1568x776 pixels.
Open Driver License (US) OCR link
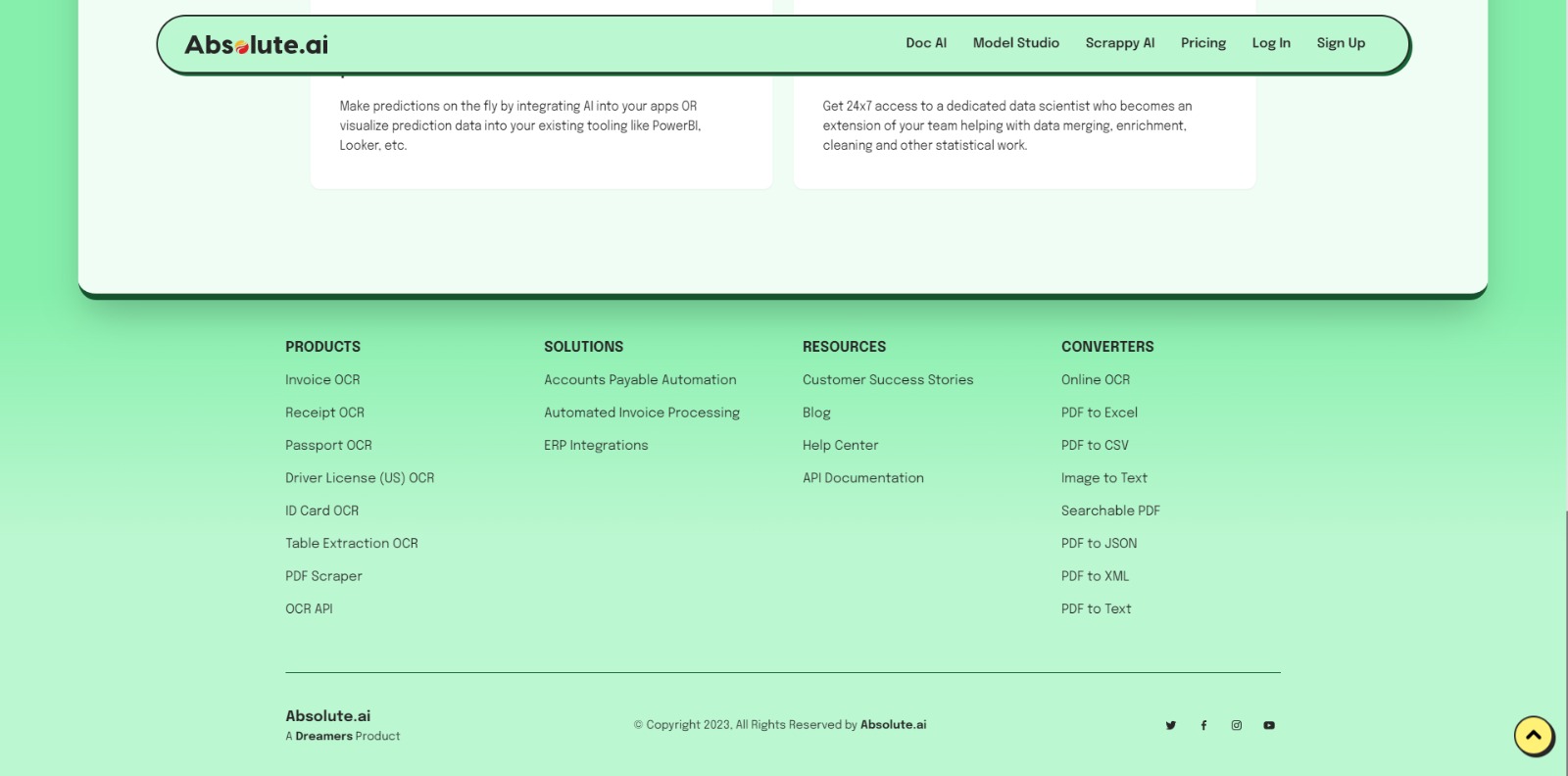tap(360, 478)
